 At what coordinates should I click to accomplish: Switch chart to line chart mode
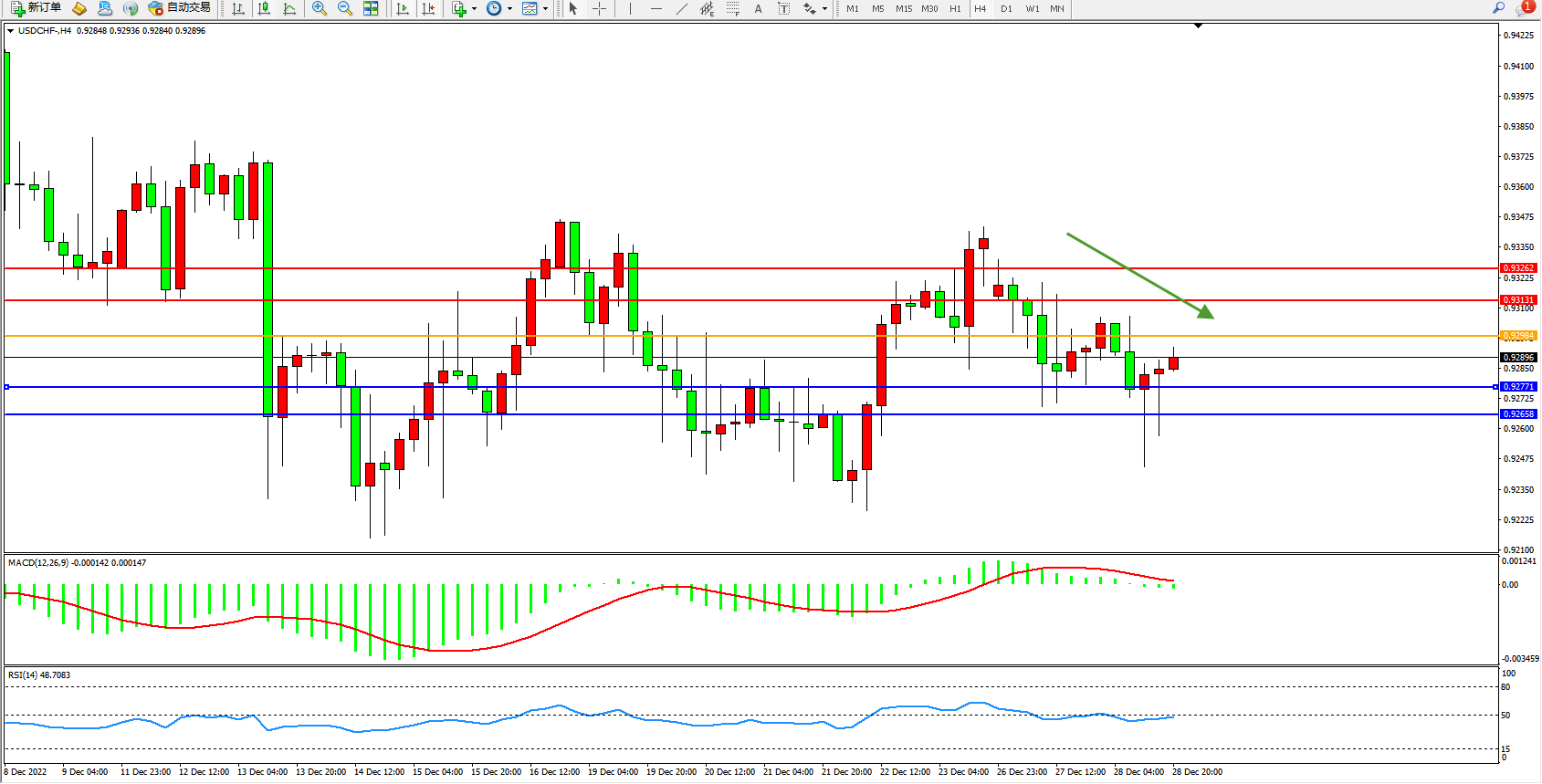(289, 8)
